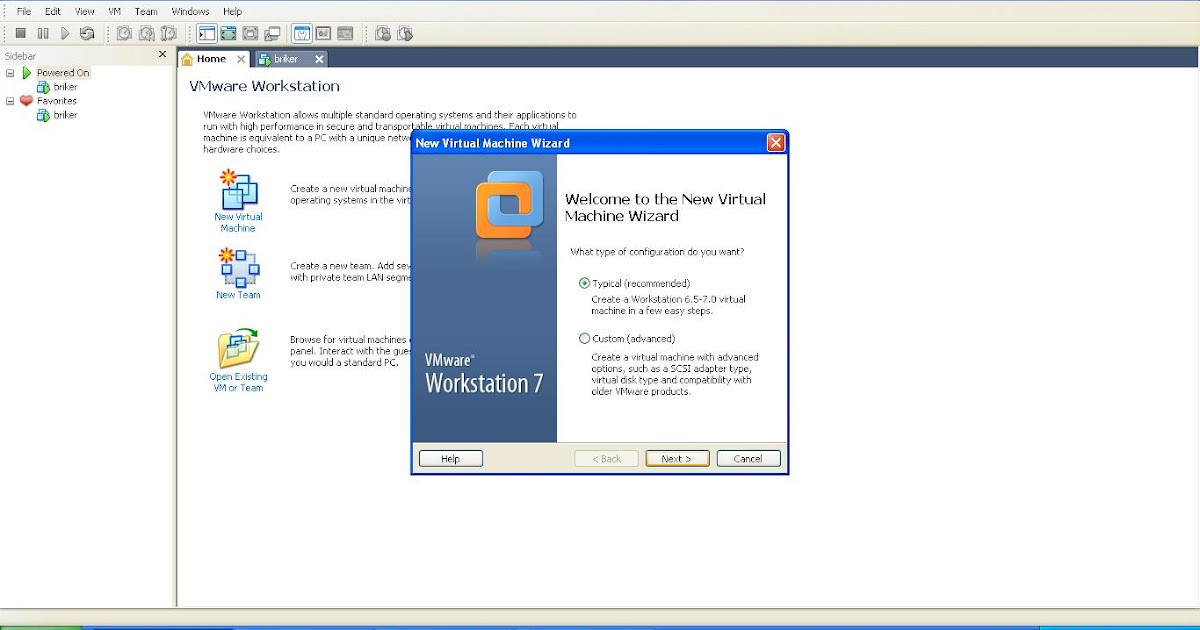Click the New Virtual Machine link text
This screenshot has width=1200, height=630.
point(238,222)
